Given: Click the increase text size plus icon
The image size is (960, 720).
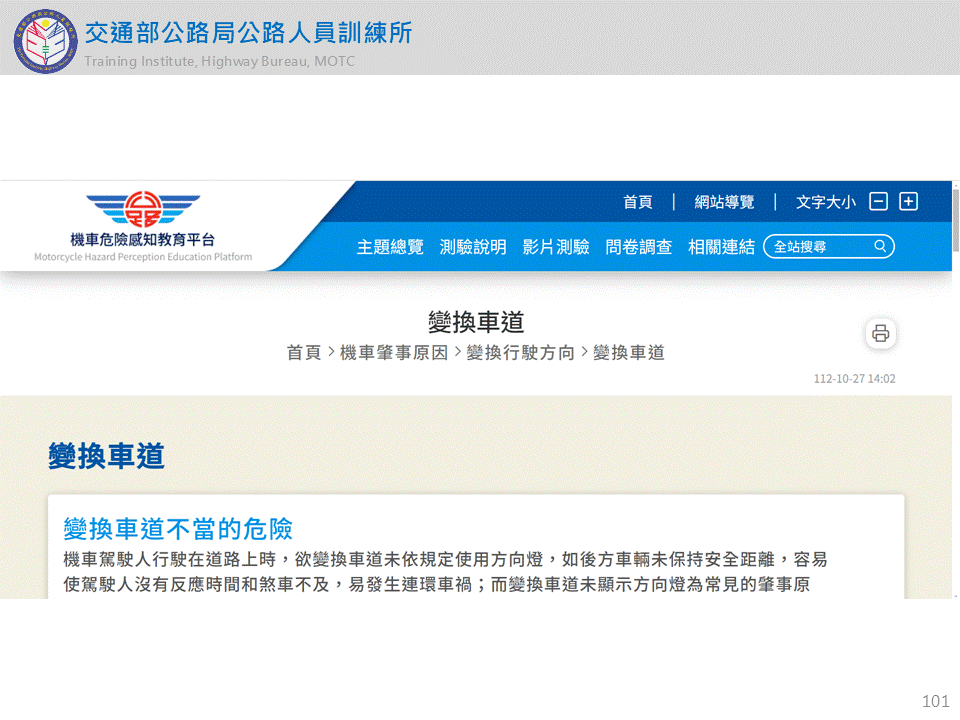Looking at the screenshot, I should (x=908, y=202).
